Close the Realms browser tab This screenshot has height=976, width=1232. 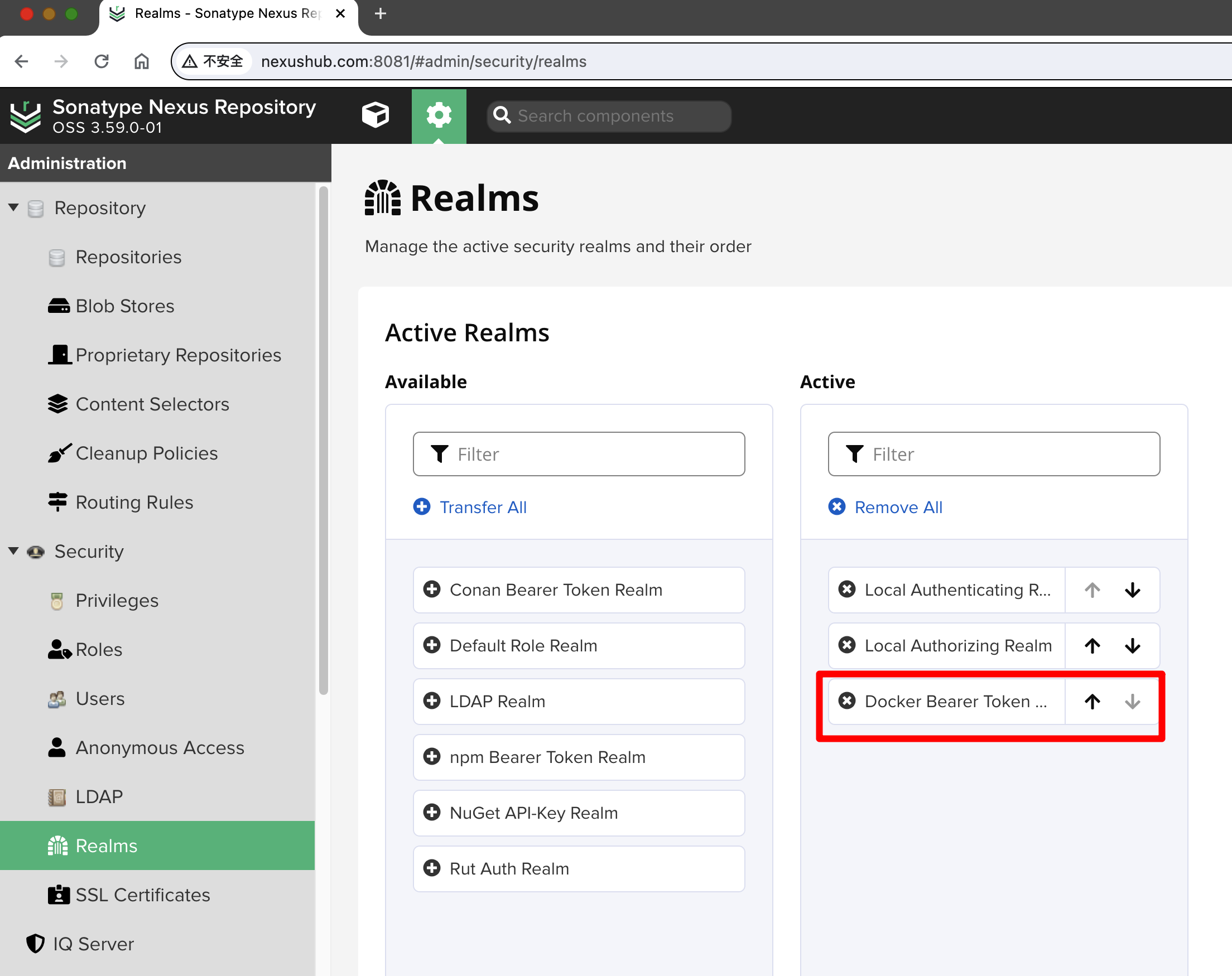pos(340,13)
